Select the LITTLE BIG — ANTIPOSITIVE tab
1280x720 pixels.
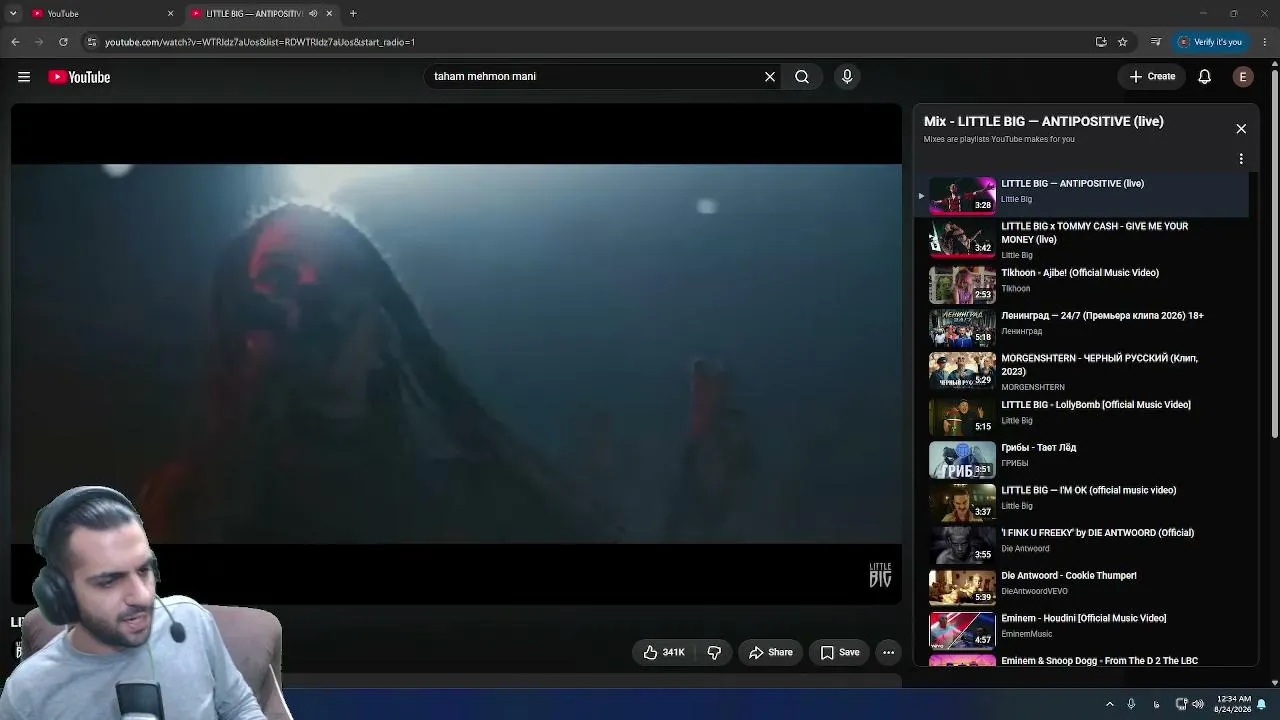tap(262, 14)
